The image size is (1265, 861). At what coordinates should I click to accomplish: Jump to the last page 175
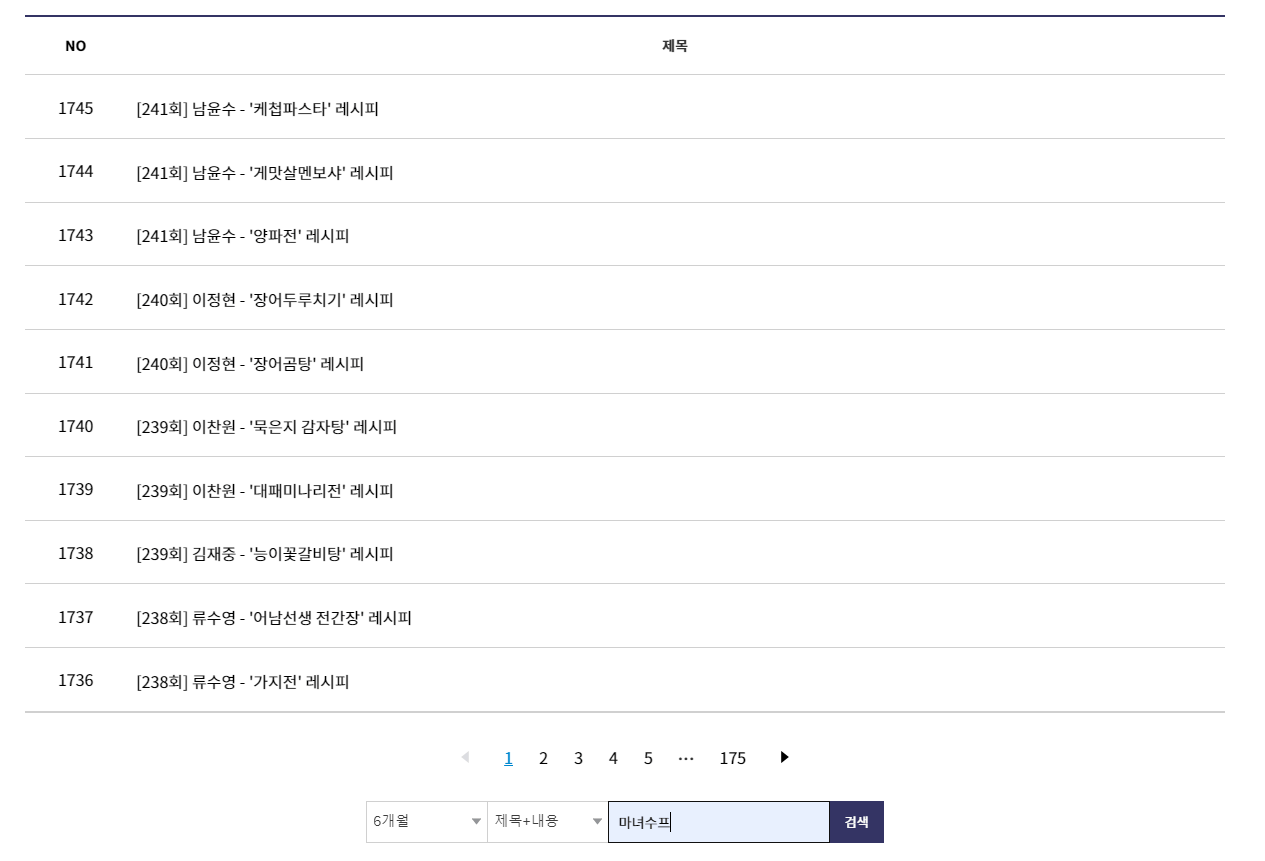point(733,758)
